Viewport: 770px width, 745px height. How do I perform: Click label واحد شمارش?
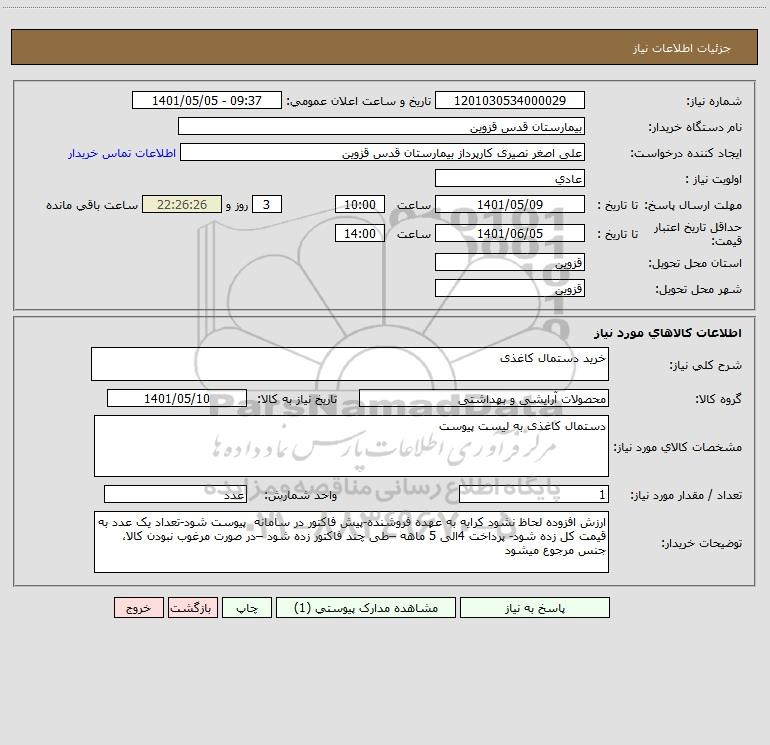click(301, 495)
